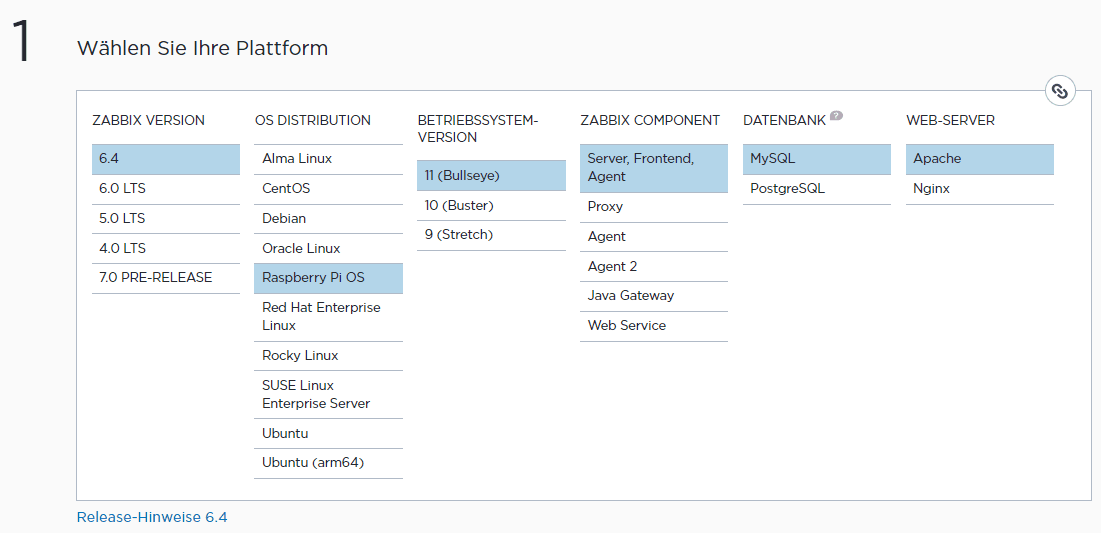Choose SUSE Linux Enterprise Server
The image size is (1101, 533).
pyautogui.click(x=328, y=395)
